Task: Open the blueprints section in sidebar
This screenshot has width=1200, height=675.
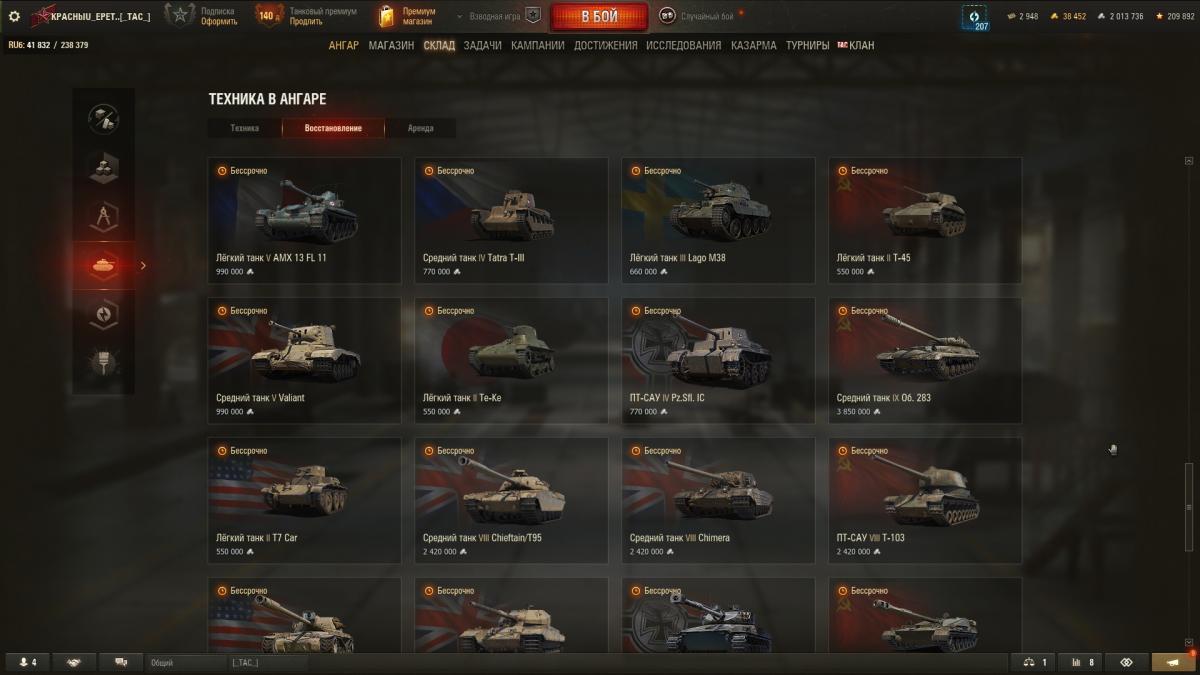Action: (103, 216)
